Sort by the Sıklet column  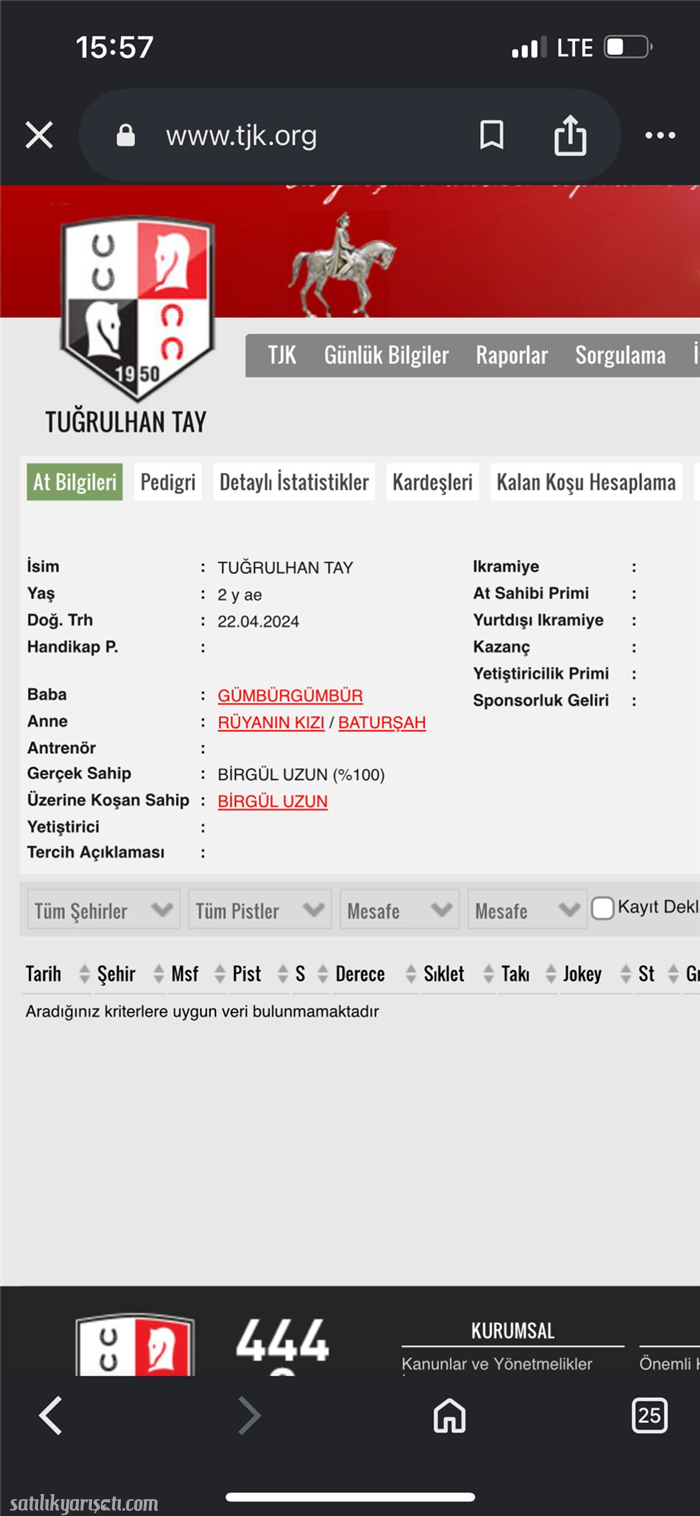(x=444, y=974)
